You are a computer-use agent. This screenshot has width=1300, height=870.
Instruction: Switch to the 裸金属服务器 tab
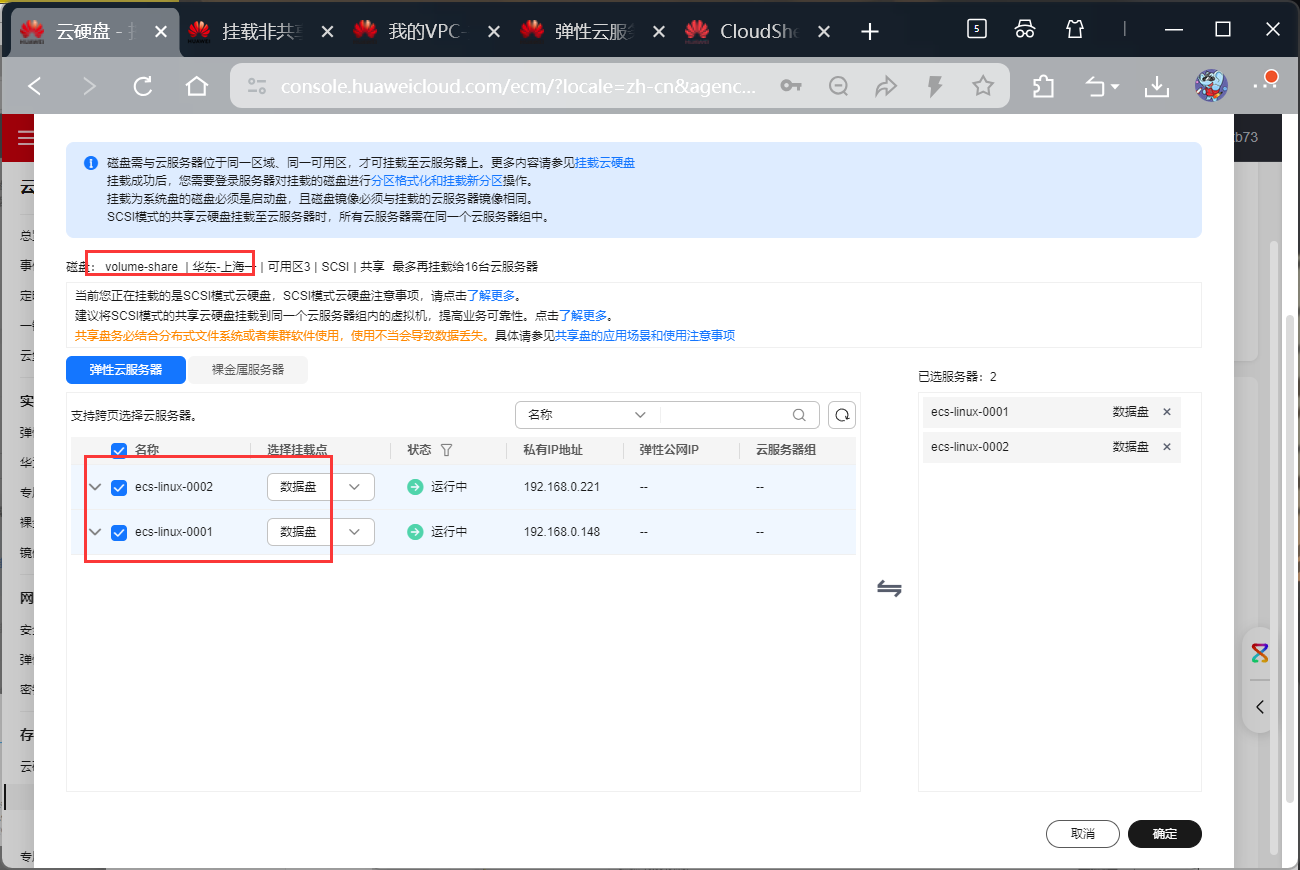pyautogui.click(x=248, y=370)
